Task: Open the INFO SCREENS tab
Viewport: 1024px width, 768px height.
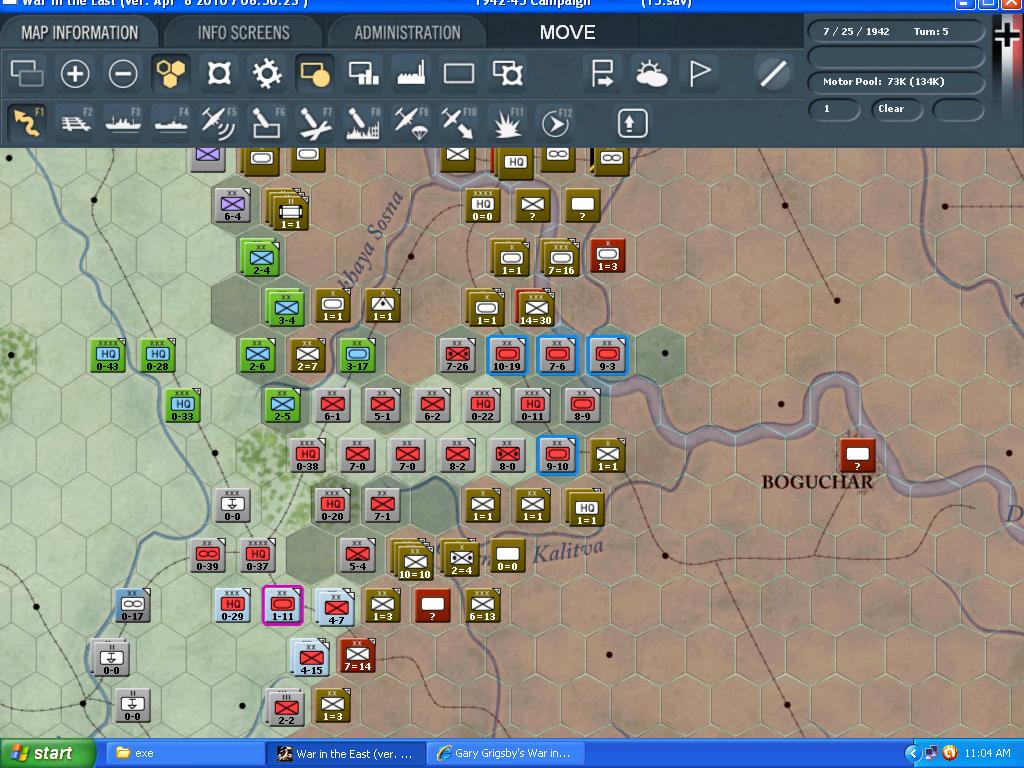Action: pos(243,33)
